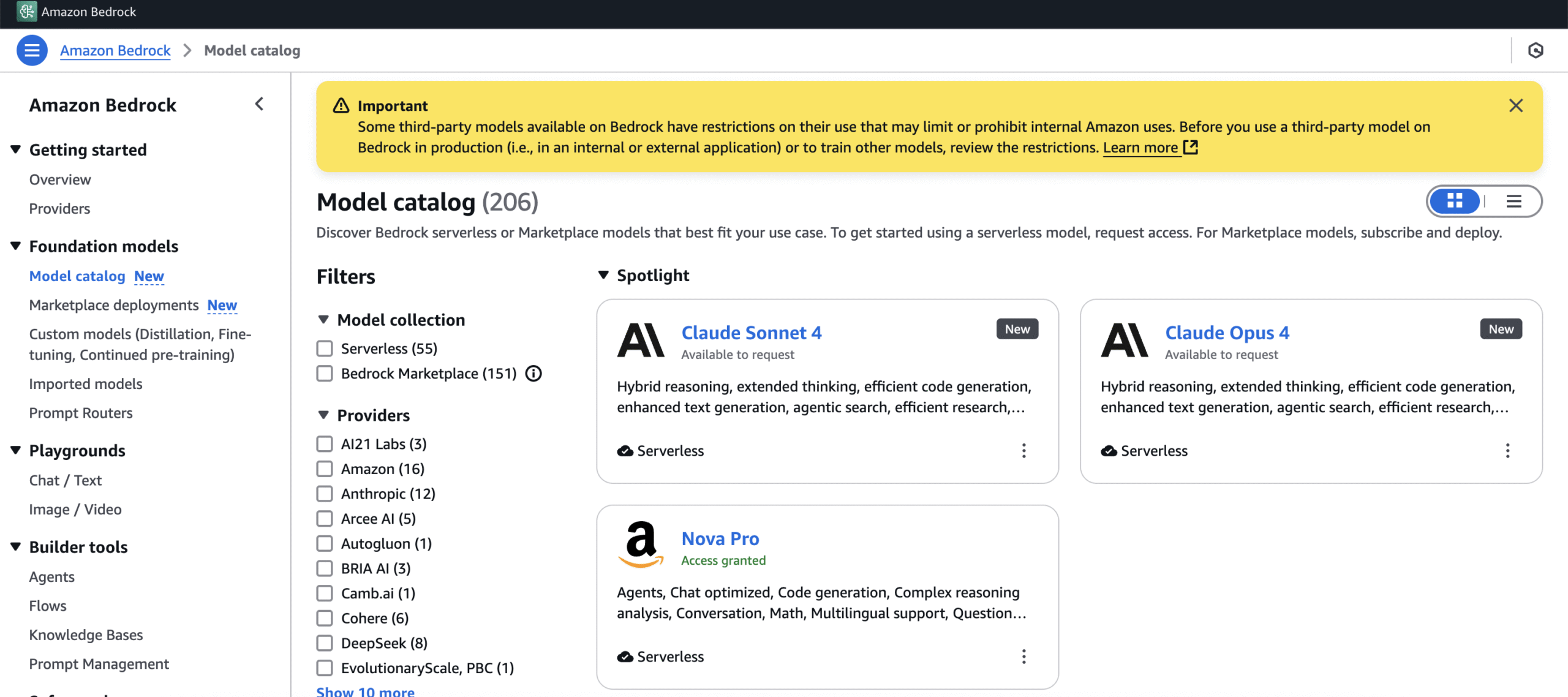Open Claude Sonnet 4 options menu

tap(1023, 451)
